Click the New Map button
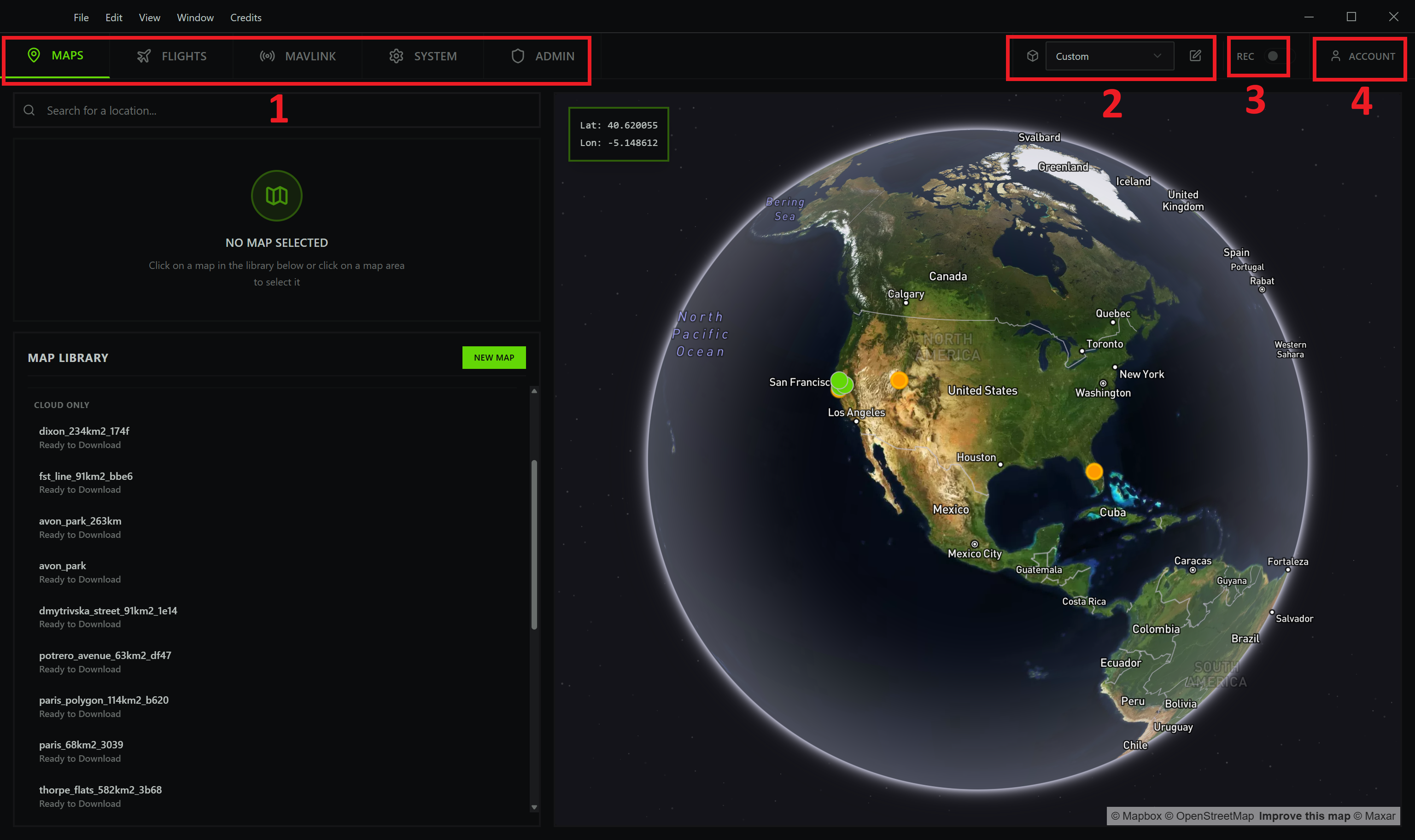Viewport: 1415px width, 840px height. (x=494, y=357)
